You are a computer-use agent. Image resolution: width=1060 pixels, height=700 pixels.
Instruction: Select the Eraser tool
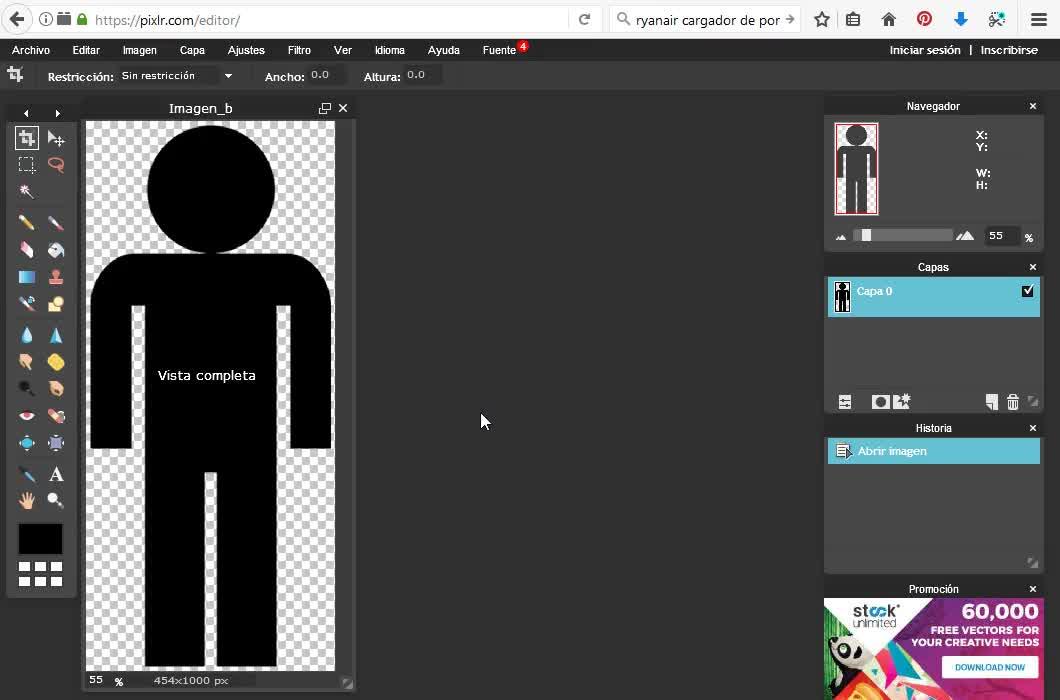[x=27, y=250]
